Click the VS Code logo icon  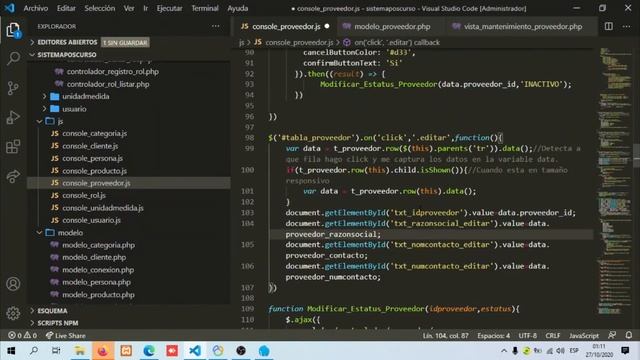click(x=9, y=8)
